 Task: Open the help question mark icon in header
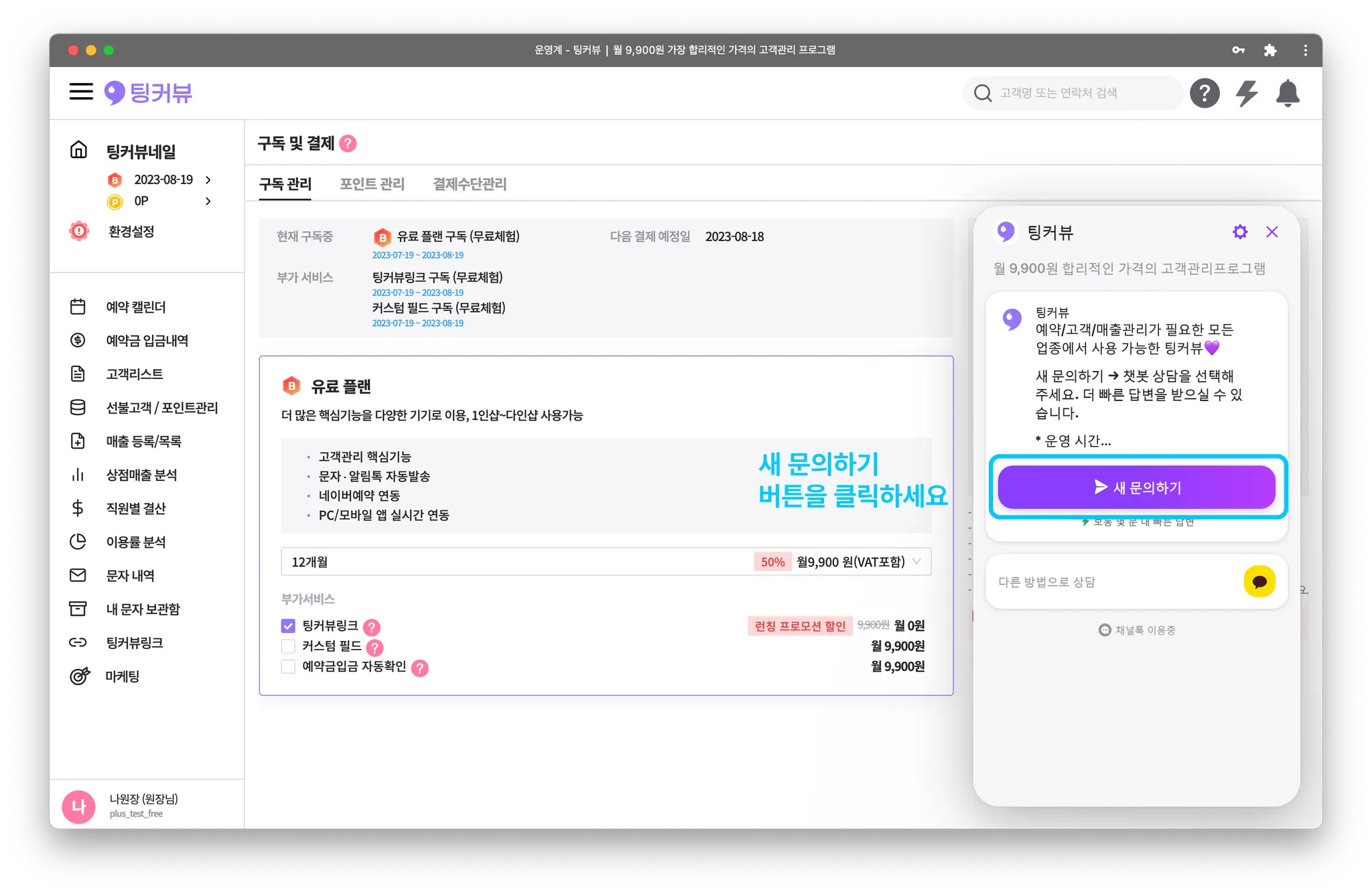(x=1204, y=93)
